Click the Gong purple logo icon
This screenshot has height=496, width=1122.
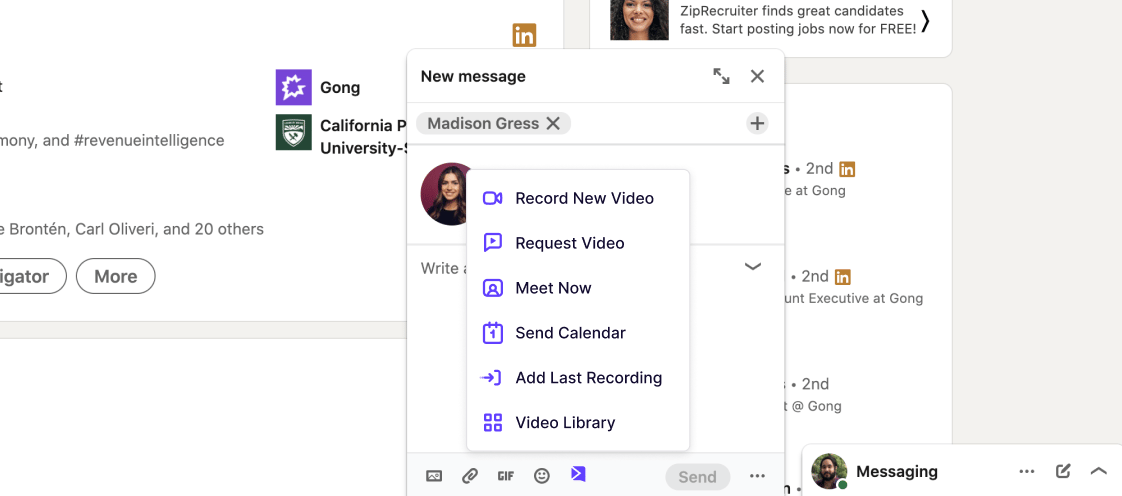tap(293, 87)
